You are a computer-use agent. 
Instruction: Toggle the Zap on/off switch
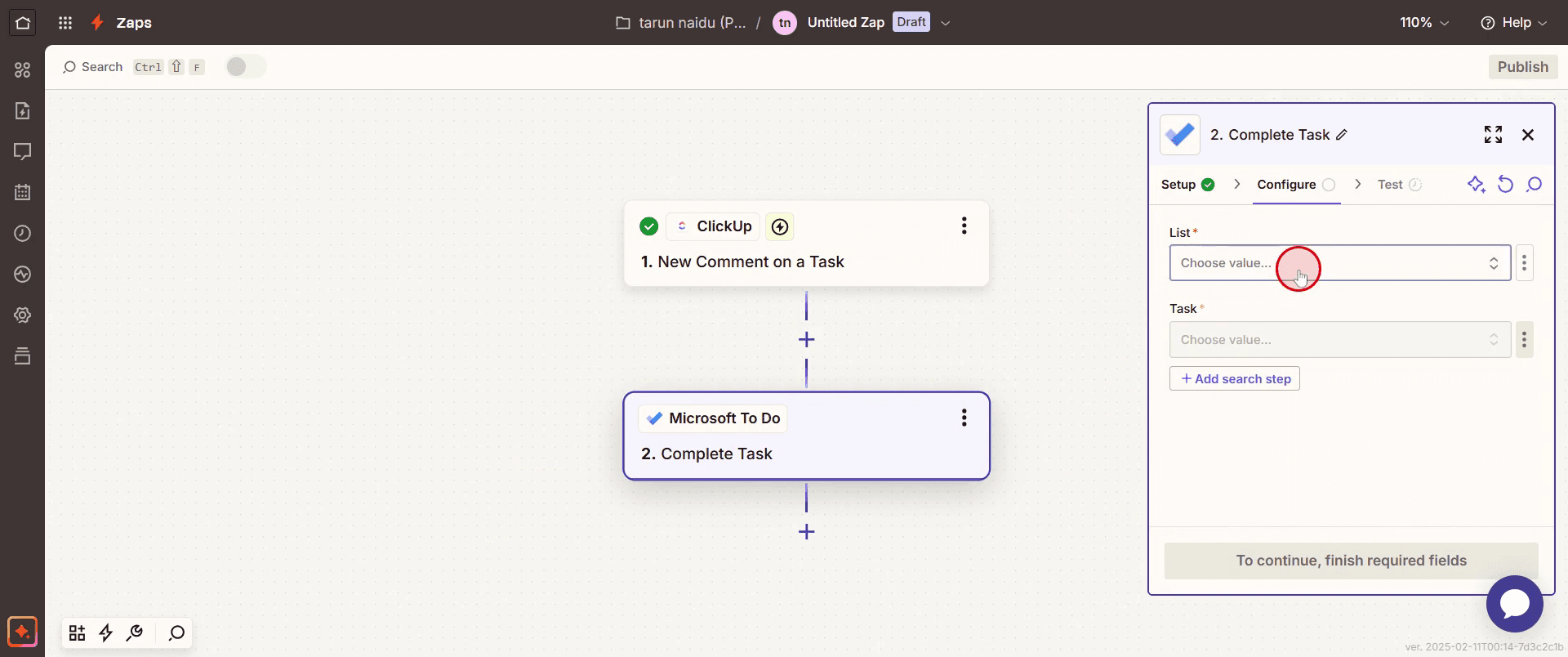tap(246, 67)
